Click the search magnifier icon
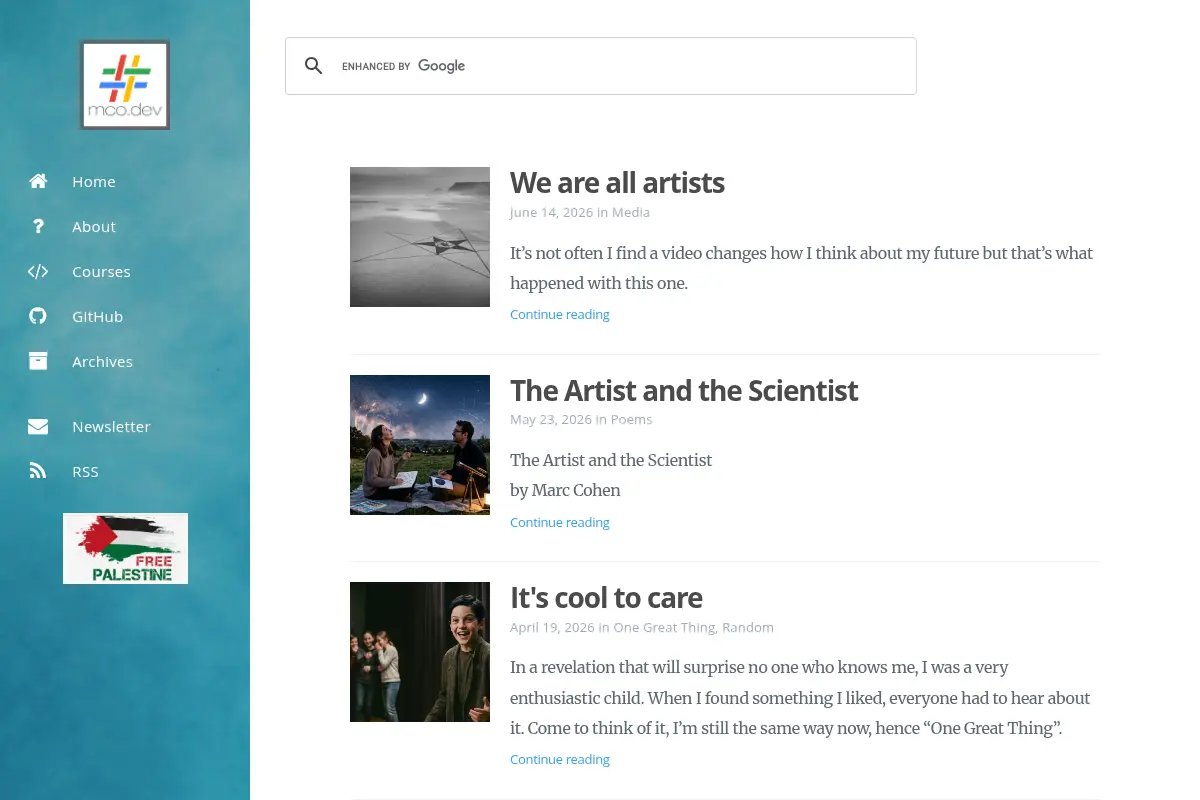The image size is (1200, 800). pos(314,66)
